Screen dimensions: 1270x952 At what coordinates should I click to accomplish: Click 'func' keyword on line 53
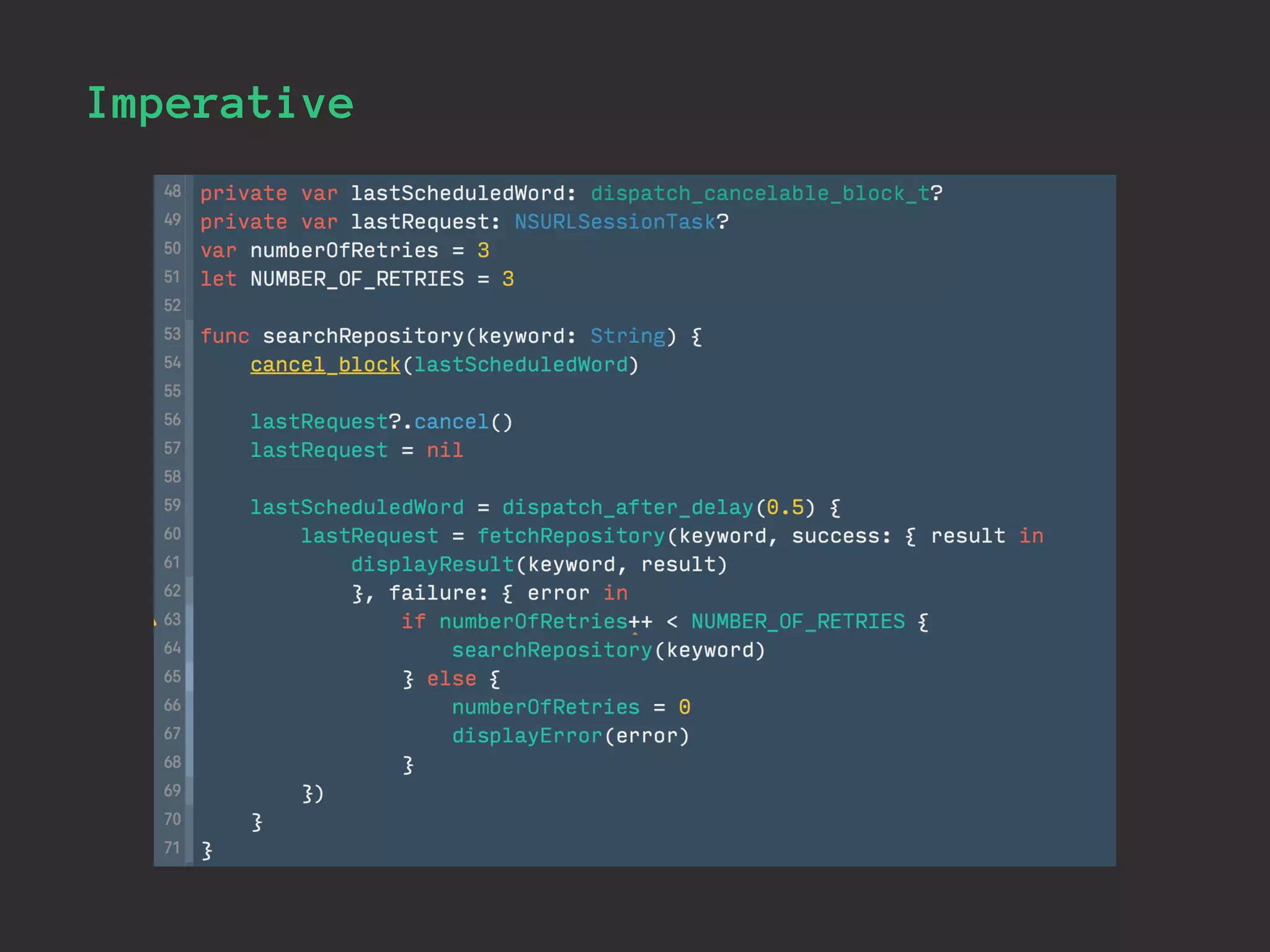click(224, 336)
